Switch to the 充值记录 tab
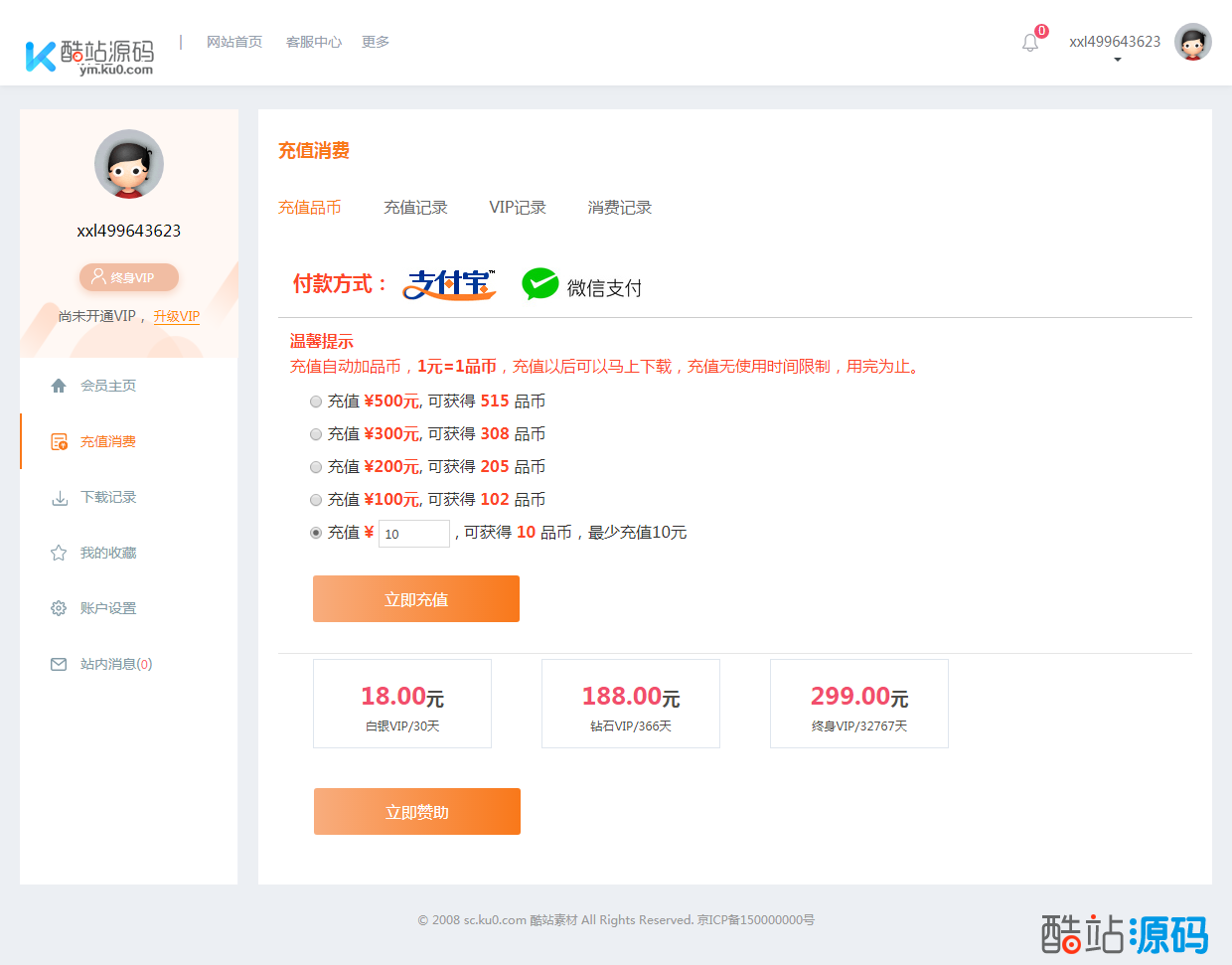The height and width of the screenshot is (965, 1232). click(x=415, y=208)
